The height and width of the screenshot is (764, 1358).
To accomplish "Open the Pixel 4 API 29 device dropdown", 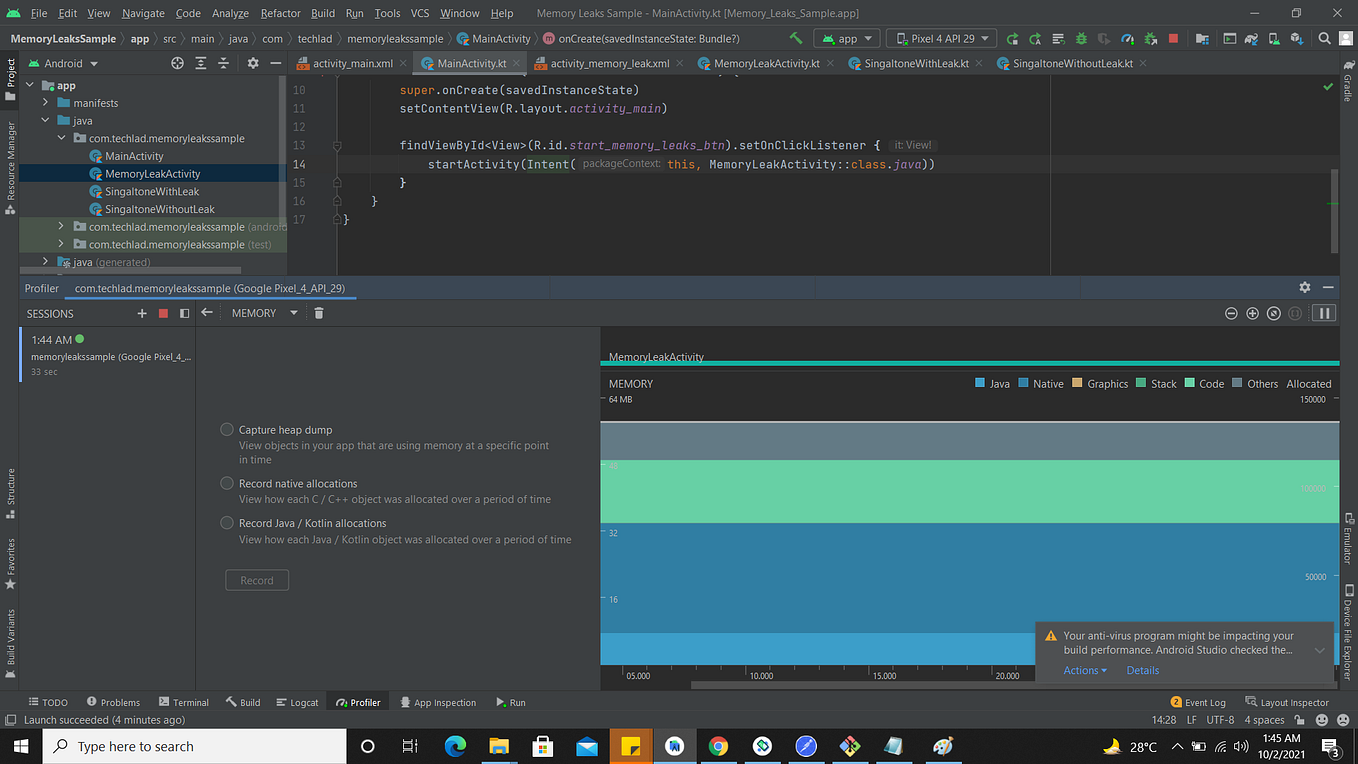I will tap(941, 39).
